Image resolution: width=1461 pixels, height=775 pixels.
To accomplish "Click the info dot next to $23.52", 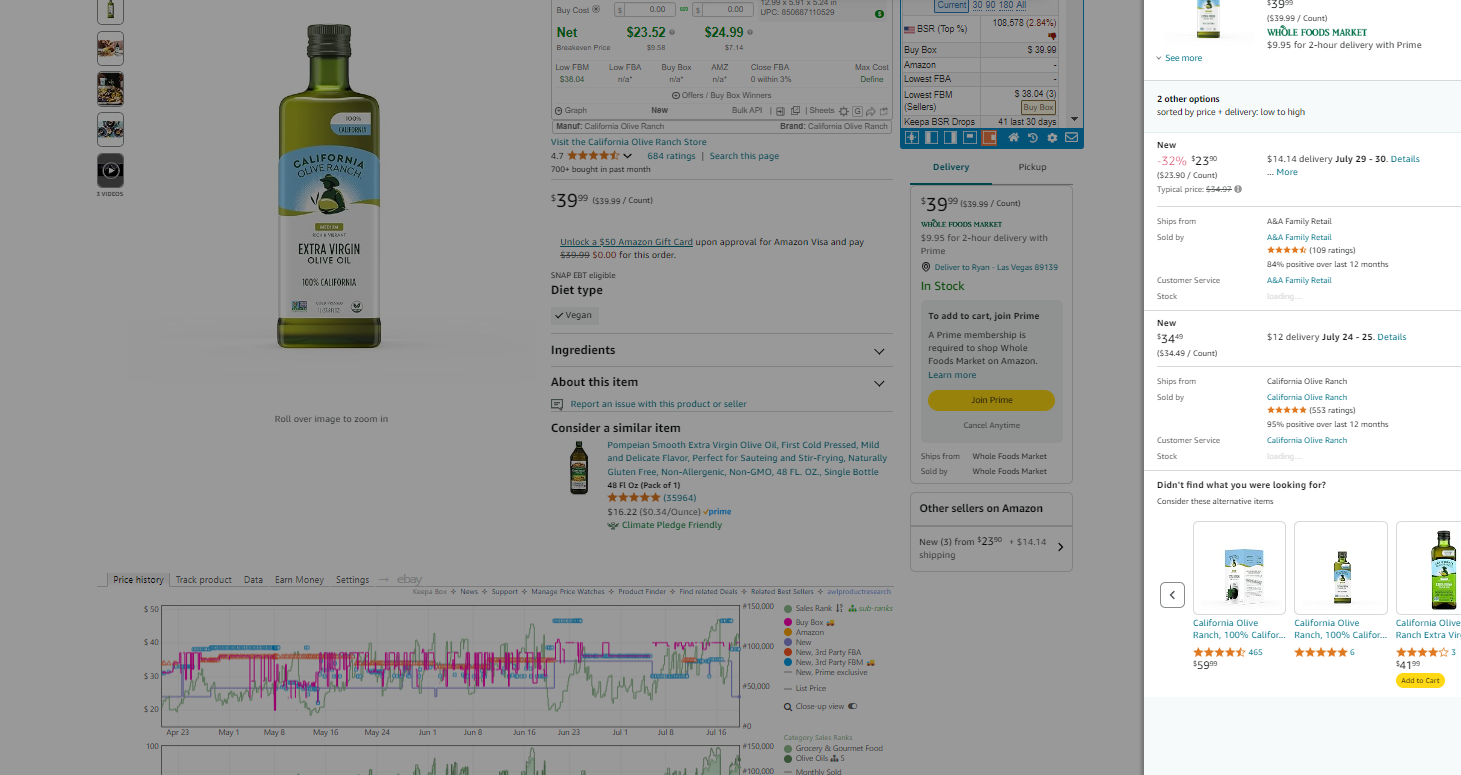I will (x=671, y=33).
